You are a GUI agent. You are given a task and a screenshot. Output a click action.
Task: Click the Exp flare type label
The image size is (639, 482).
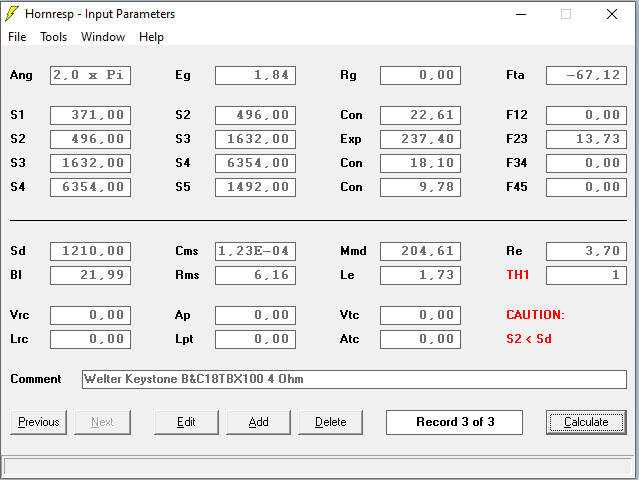pyautogui.click(x=351, y=139)
